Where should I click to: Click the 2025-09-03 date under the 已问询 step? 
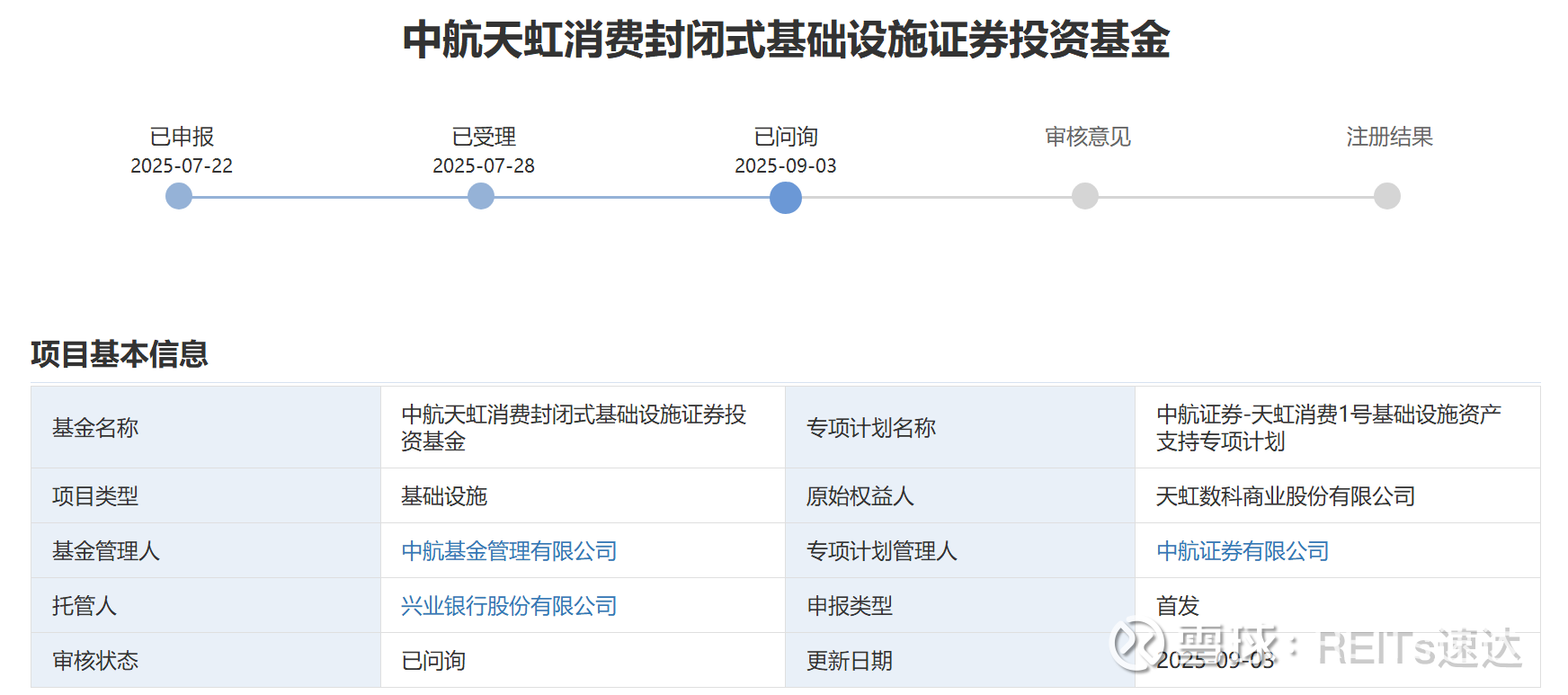pyautogui.click(x=786, y=165)
